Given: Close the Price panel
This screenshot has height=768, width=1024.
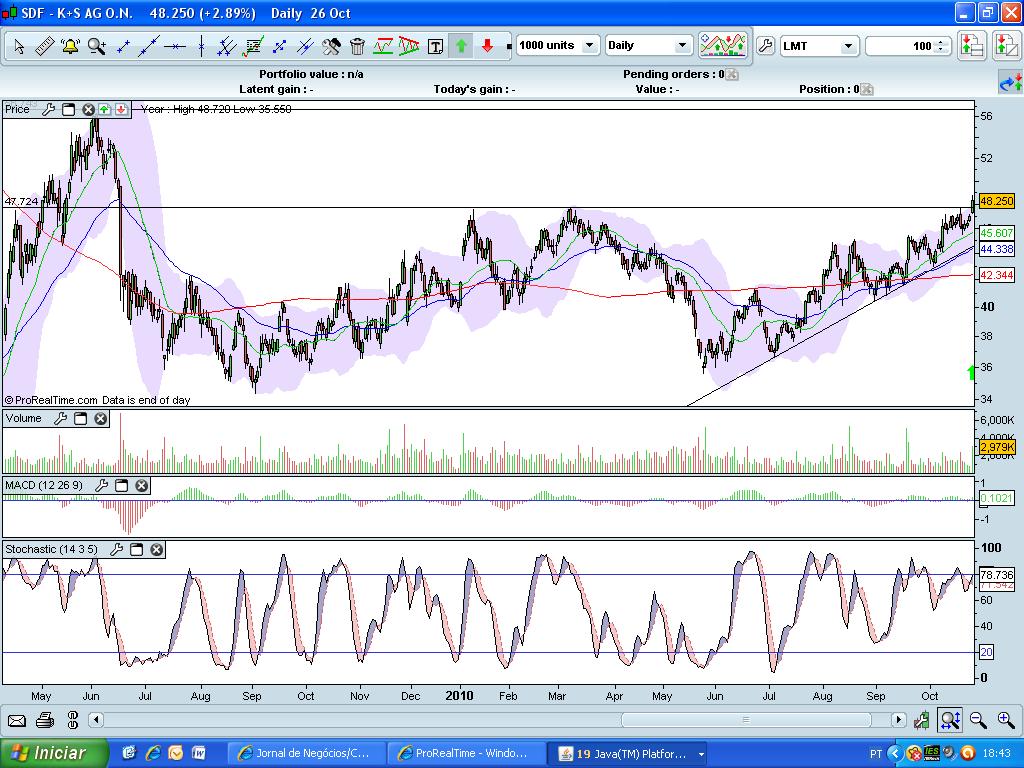Looking at the screenshot, I should coord(88,110).
